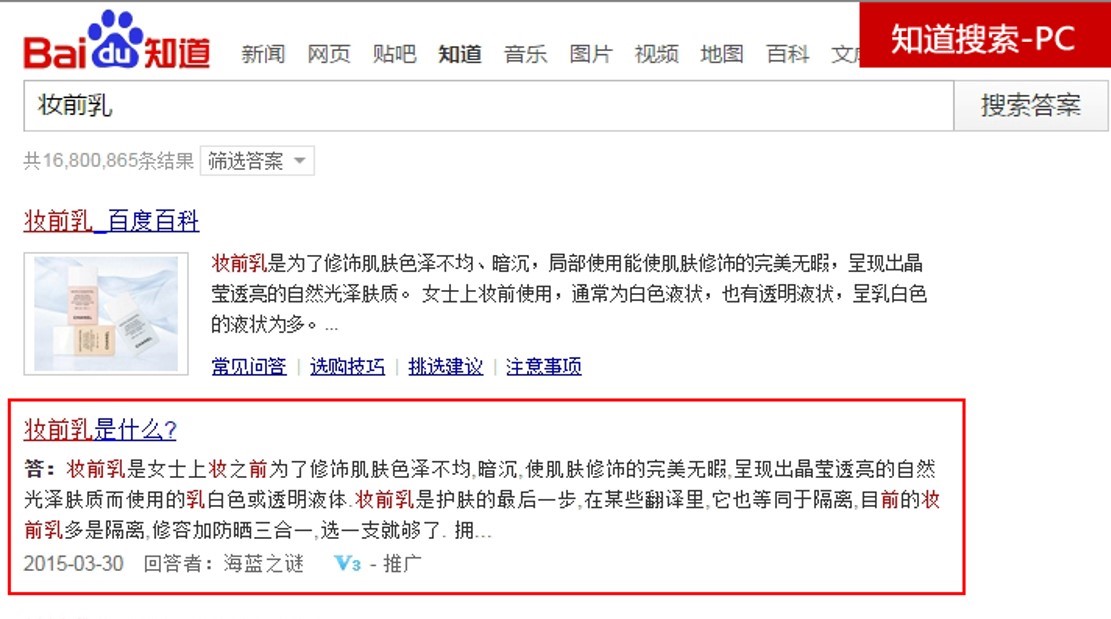Go to the 贴吧 tab
The height and width of the screenshot is (619, 1111).
coord(395,54)
